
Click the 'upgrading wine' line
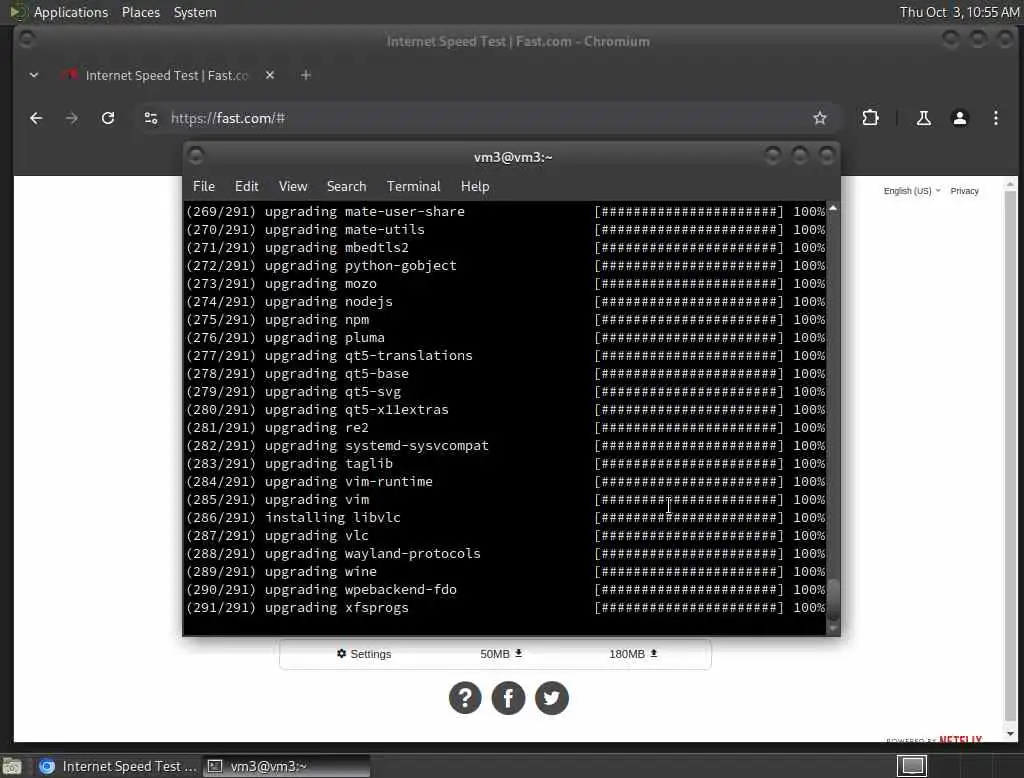point(505,572)
